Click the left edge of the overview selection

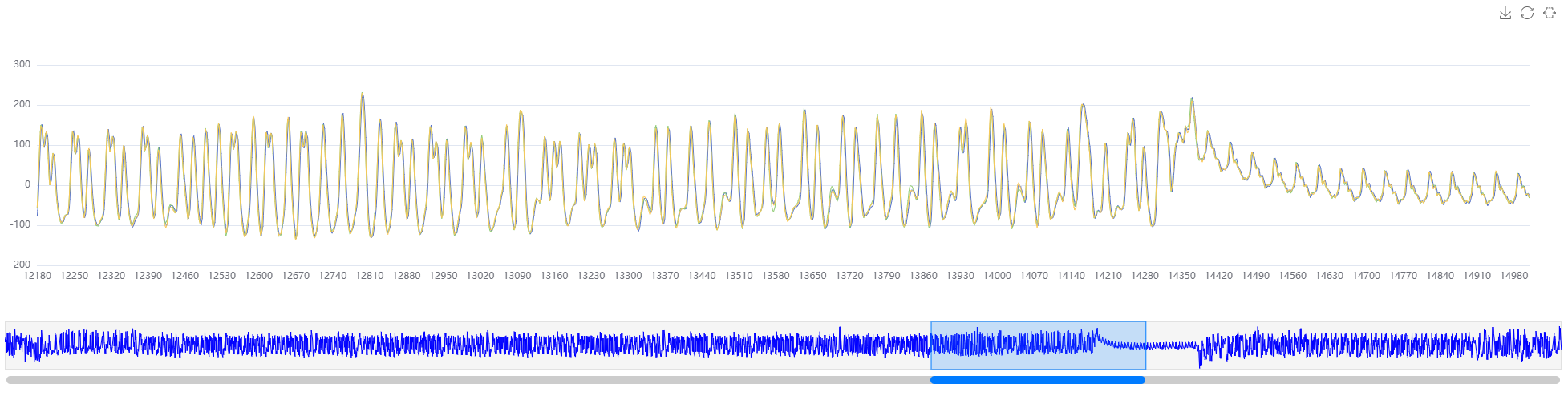(x=931, y=345)
